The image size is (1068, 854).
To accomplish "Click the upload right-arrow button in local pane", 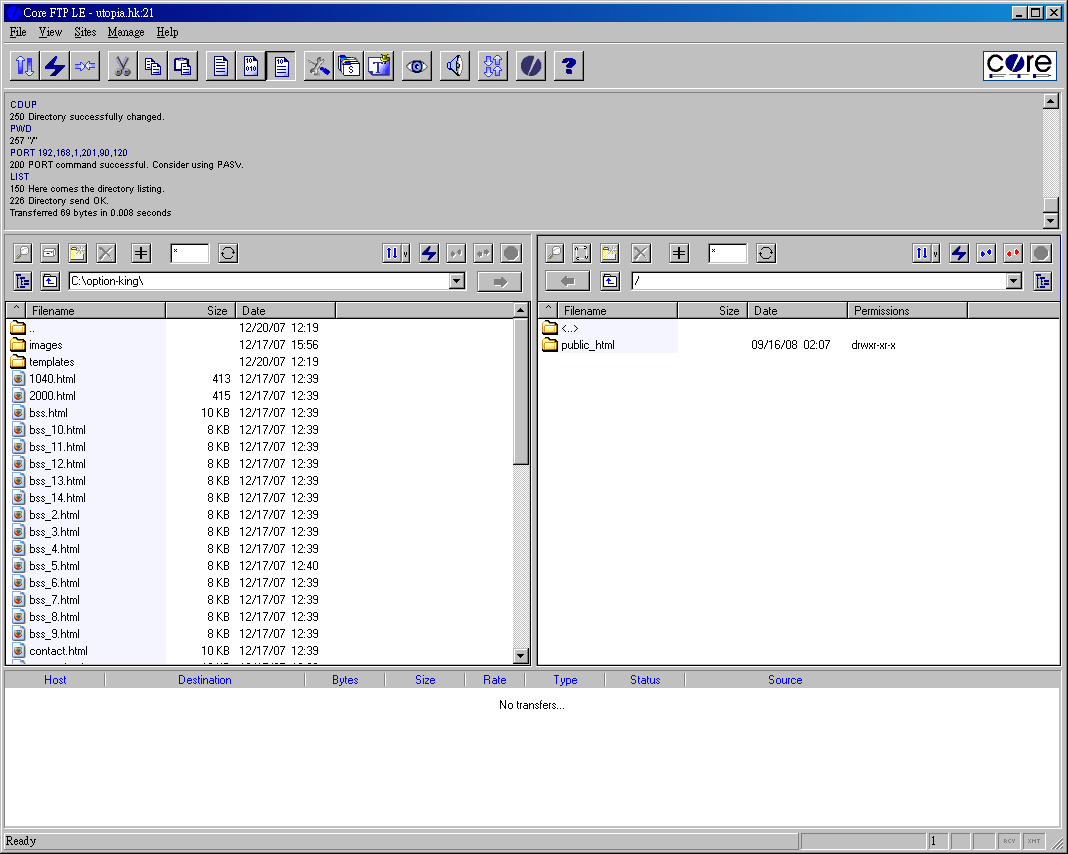I will (x=500, y=281).
